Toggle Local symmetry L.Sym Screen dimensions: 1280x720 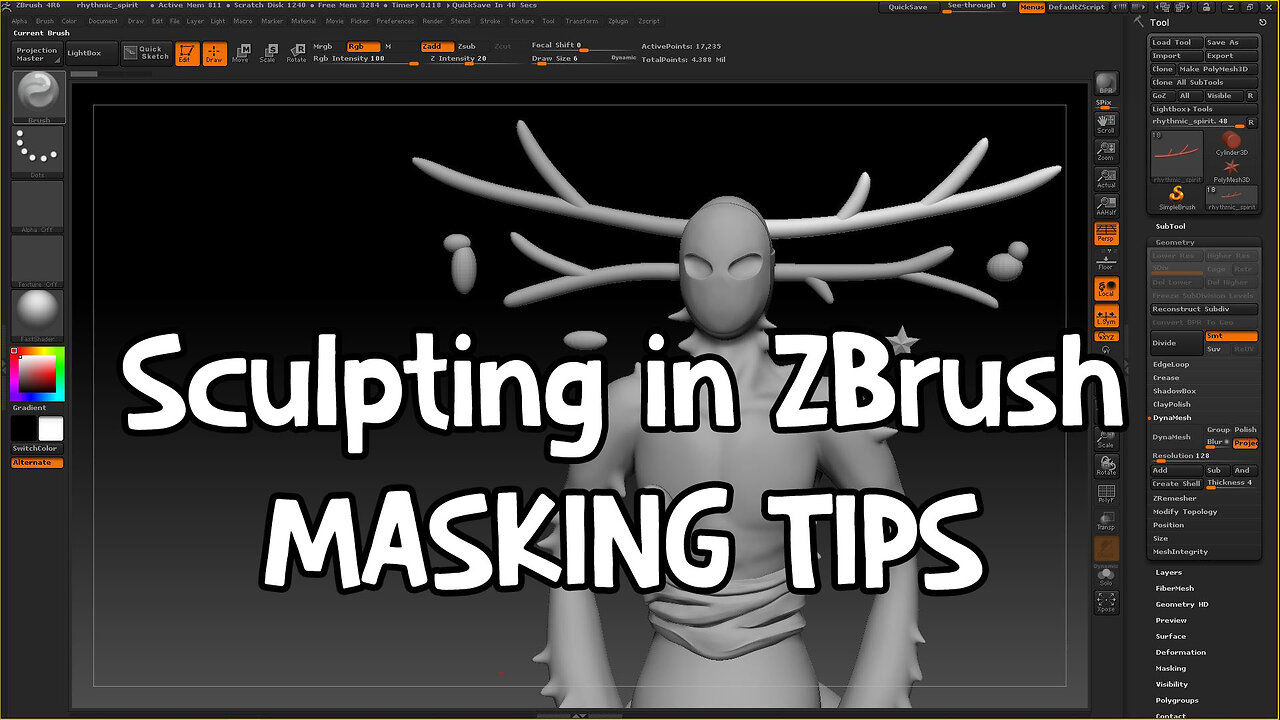pyautogui.click(x=1106, y=316)
